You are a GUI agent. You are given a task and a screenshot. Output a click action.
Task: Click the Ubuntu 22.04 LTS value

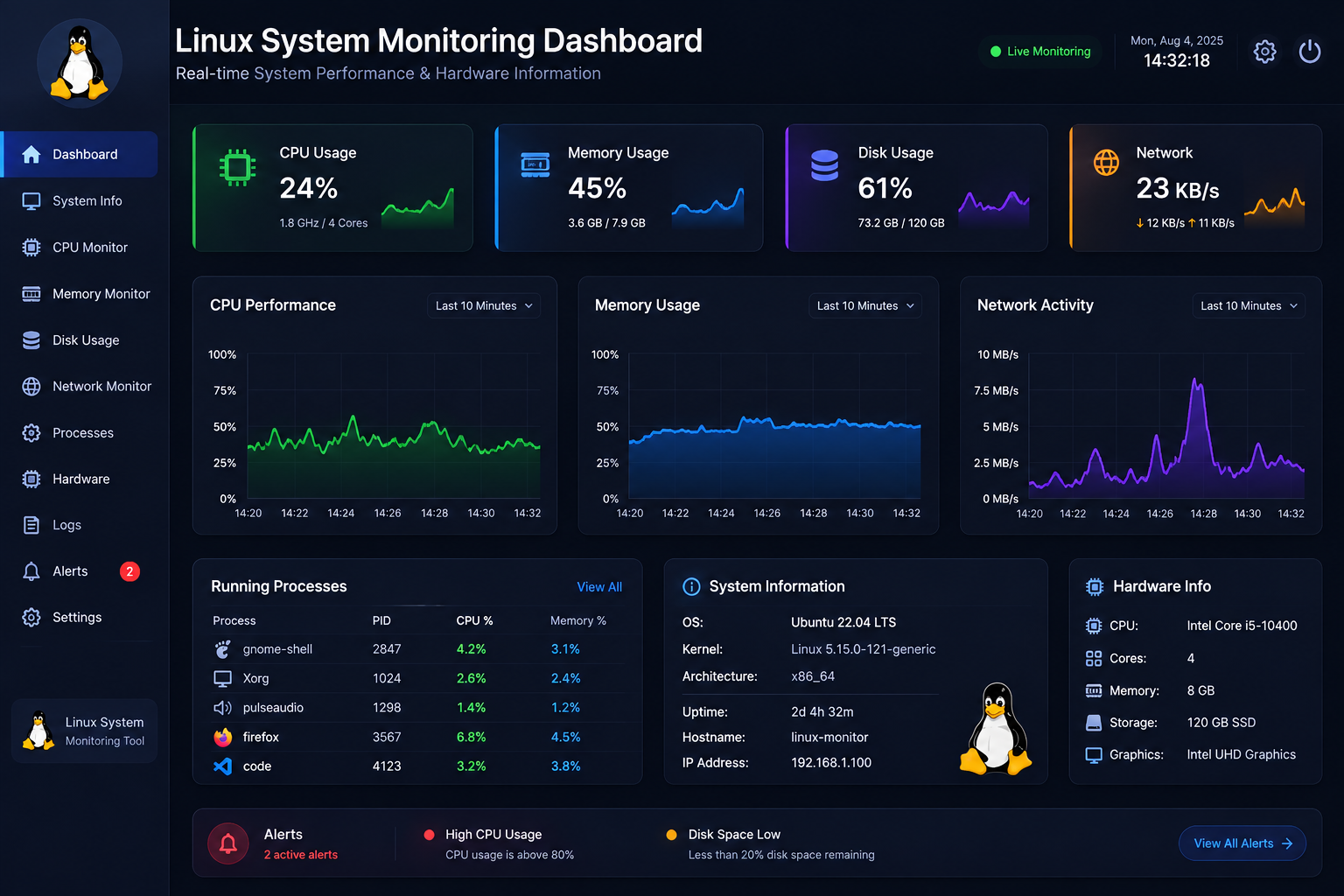[843, 622]
